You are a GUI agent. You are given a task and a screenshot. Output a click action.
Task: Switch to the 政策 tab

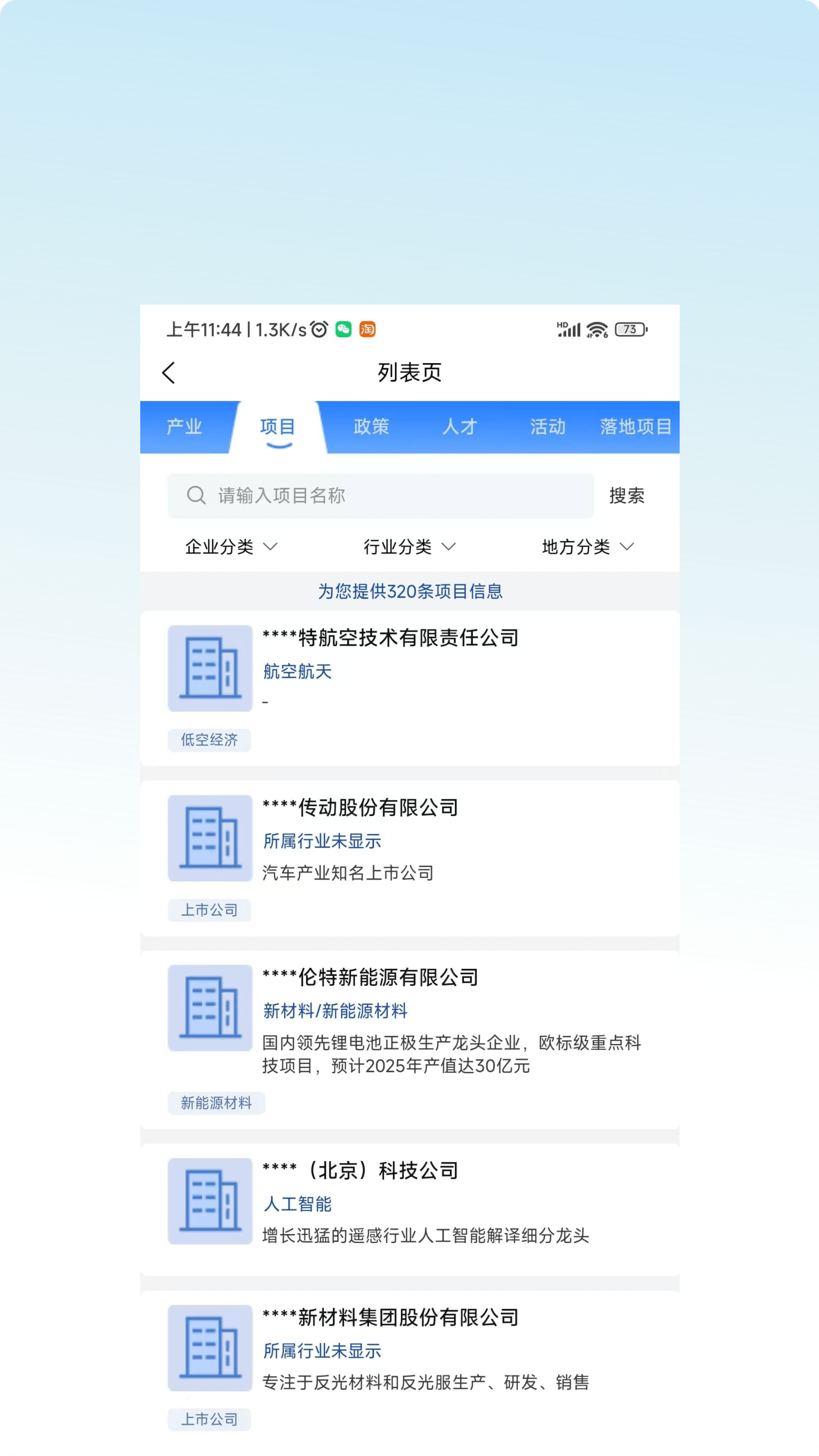click(x=371, y=427)
